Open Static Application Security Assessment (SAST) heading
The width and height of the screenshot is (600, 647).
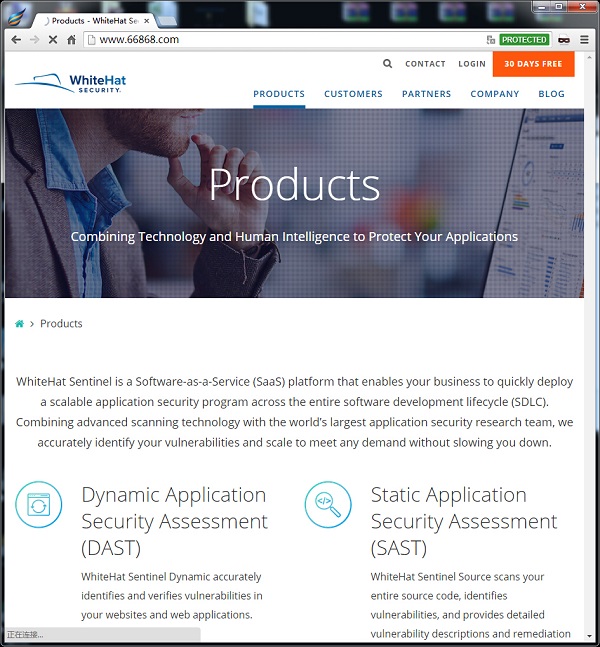464,521
